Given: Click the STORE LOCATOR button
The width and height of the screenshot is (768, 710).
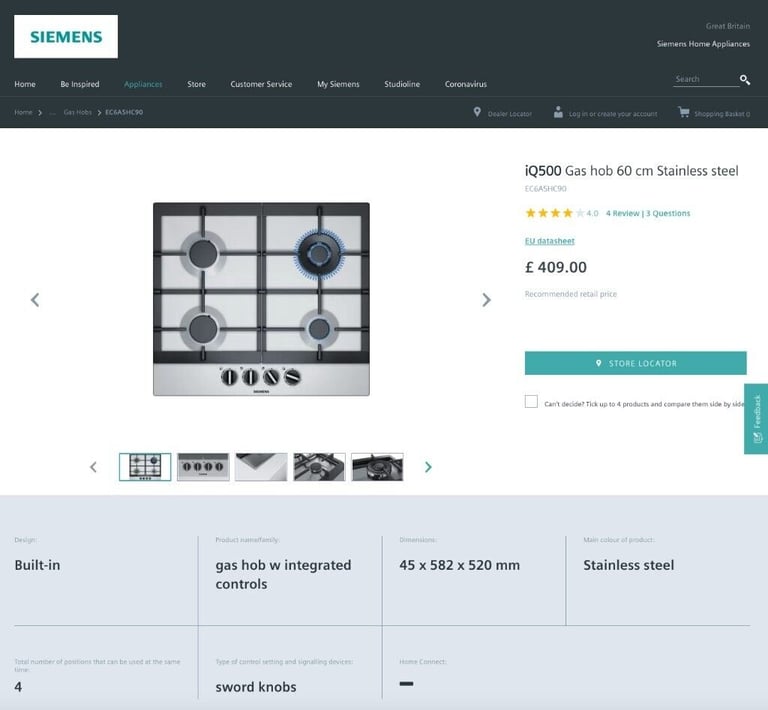Looking at the screenshot, I should click(635, 363).
